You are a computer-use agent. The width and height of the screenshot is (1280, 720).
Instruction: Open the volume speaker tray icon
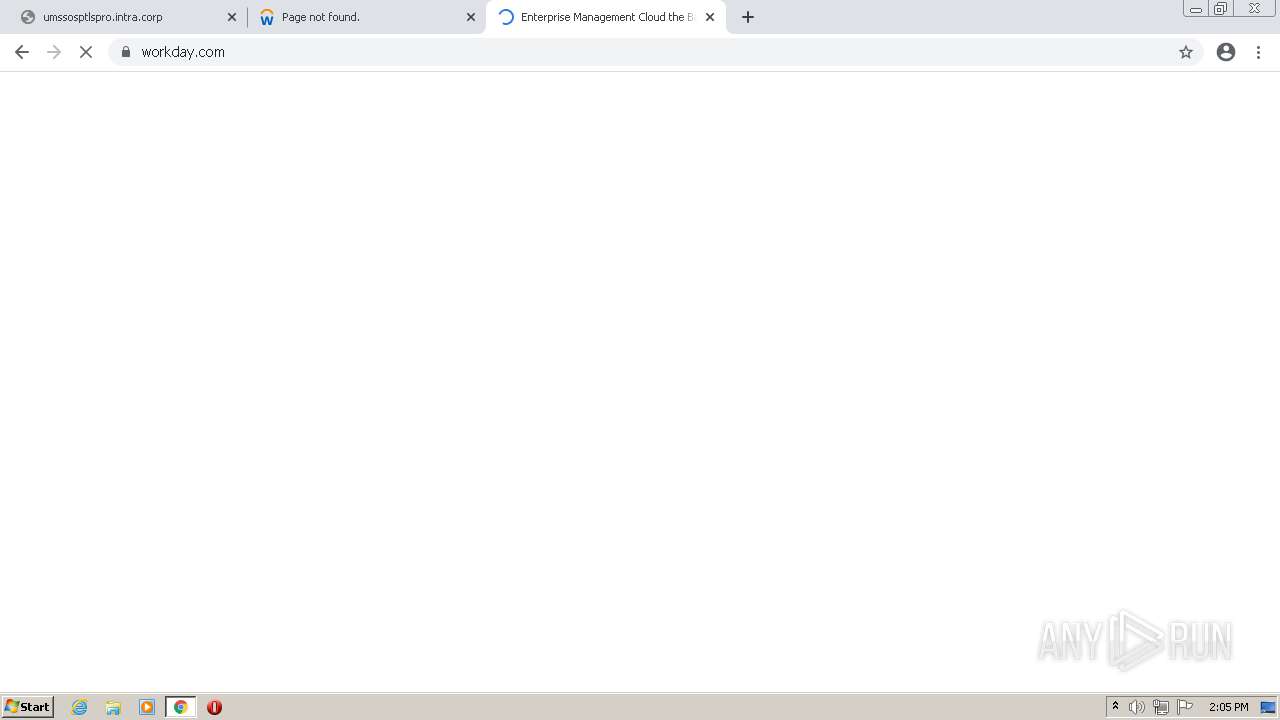click(x=1137, y=707)
